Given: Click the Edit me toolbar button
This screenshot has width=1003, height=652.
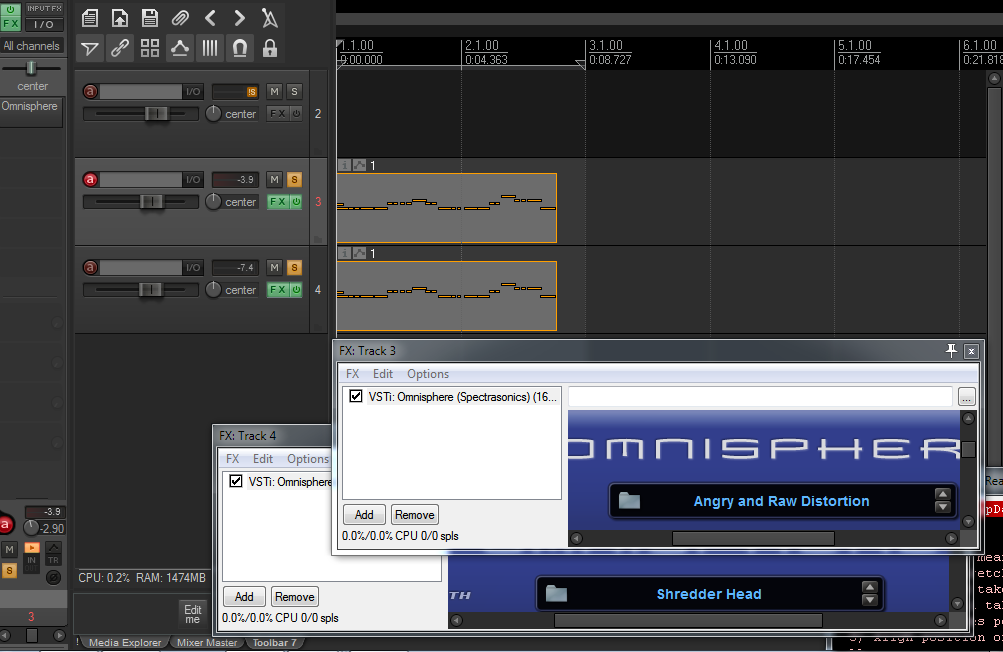Looking at the screenshot, I should [x=193, y=614].
